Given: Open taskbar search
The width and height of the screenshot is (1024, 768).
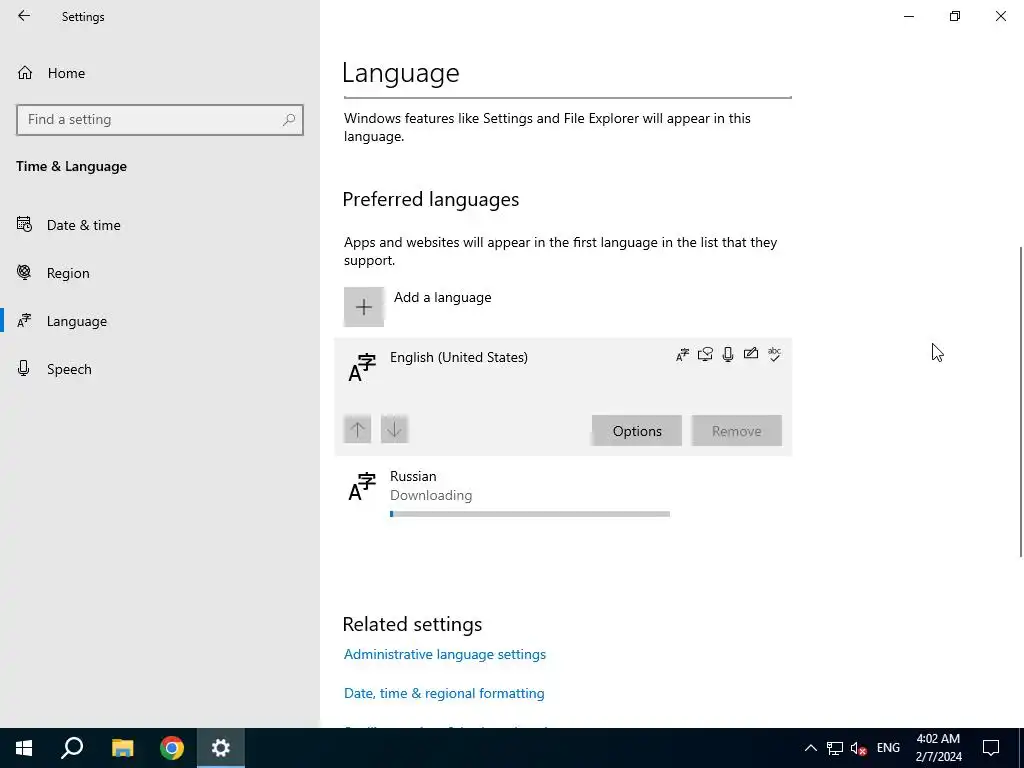Looking at the screenshot, I should click(x=72, y=748).
